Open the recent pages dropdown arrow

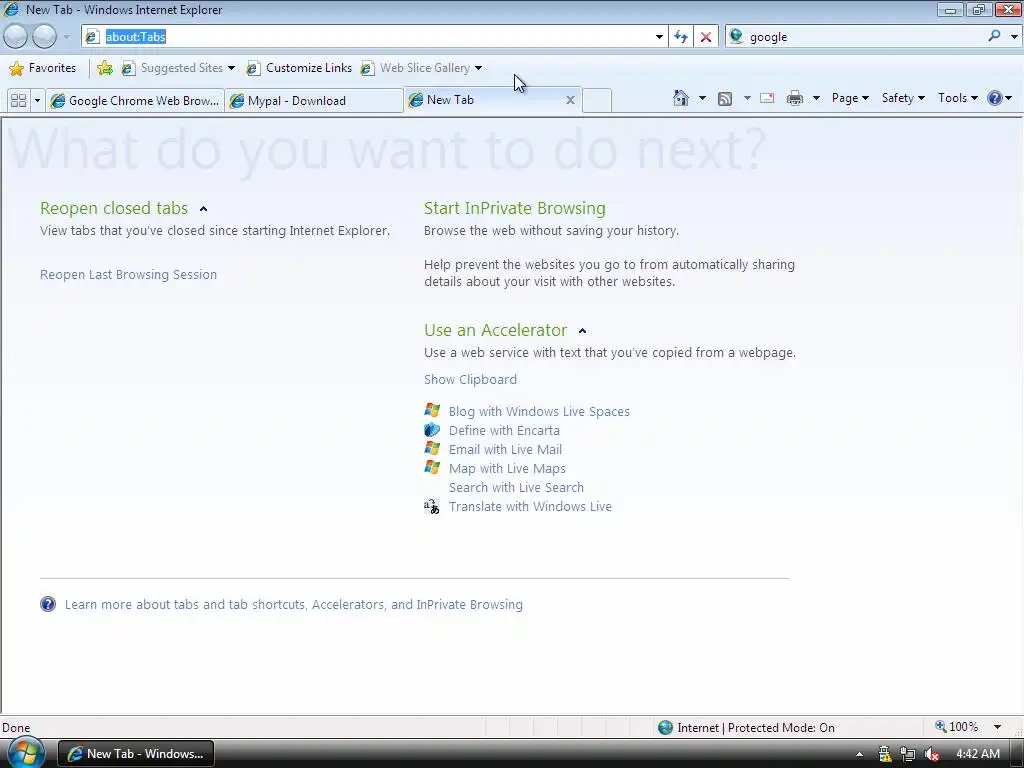point(66,37)
